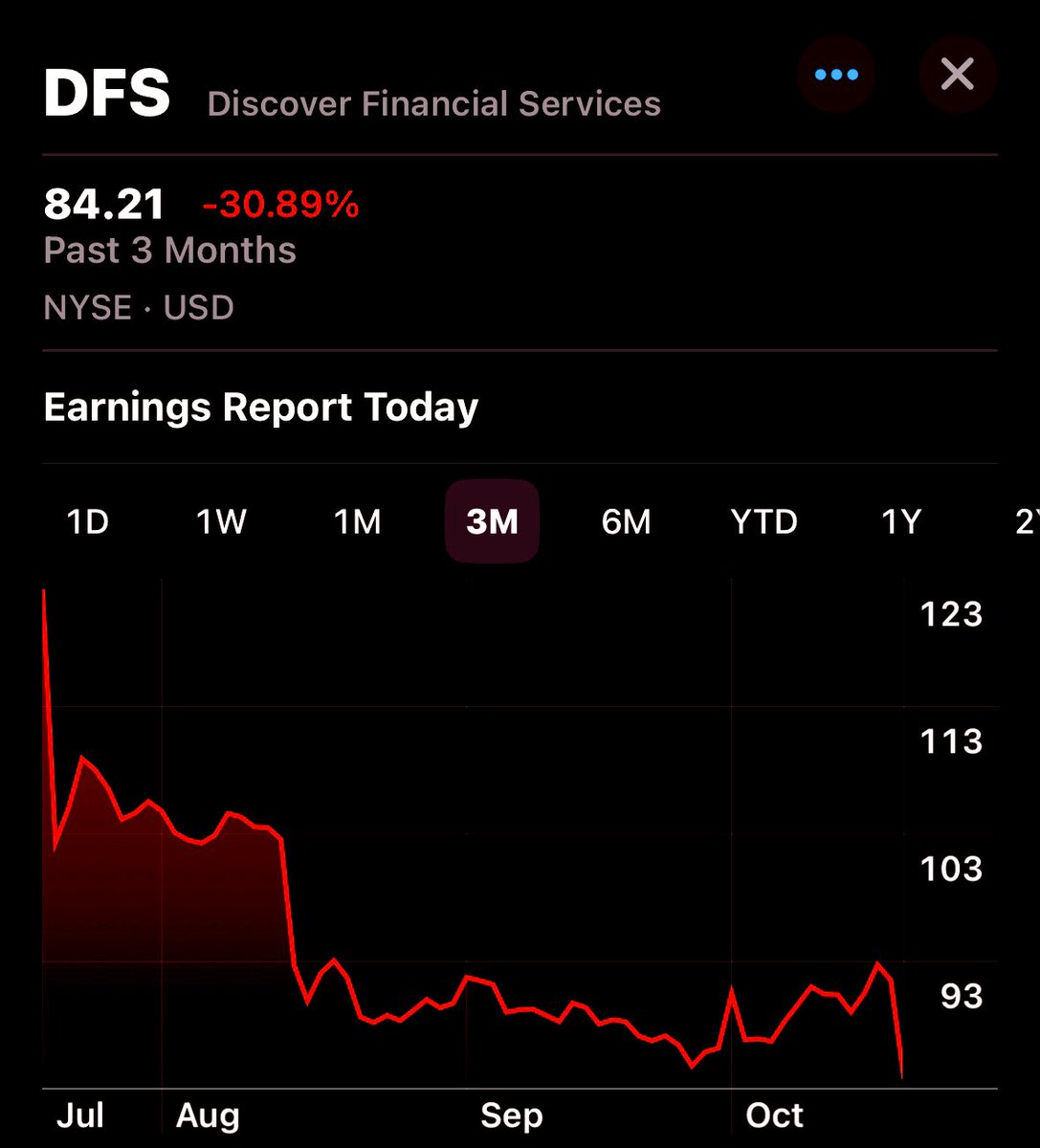
Task: Switch chart to 1Y range
Action: 900,522
